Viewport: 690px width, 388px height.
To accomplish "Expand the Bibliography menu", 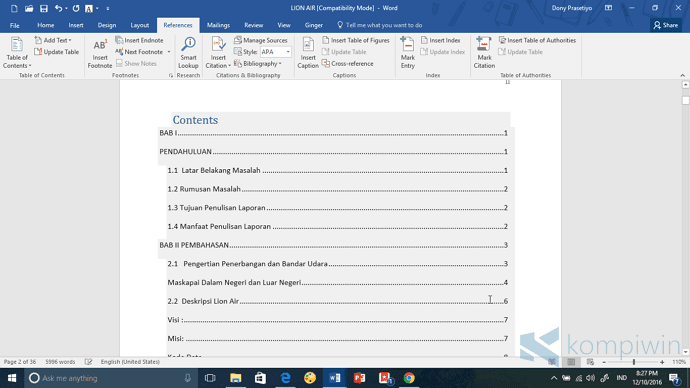I will pos(258,64).
